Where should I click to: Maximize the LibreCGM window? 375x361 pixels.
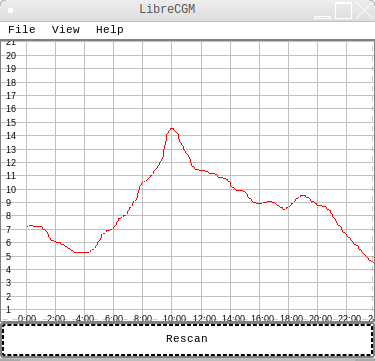pyautogui.click(x=343, y=11)
